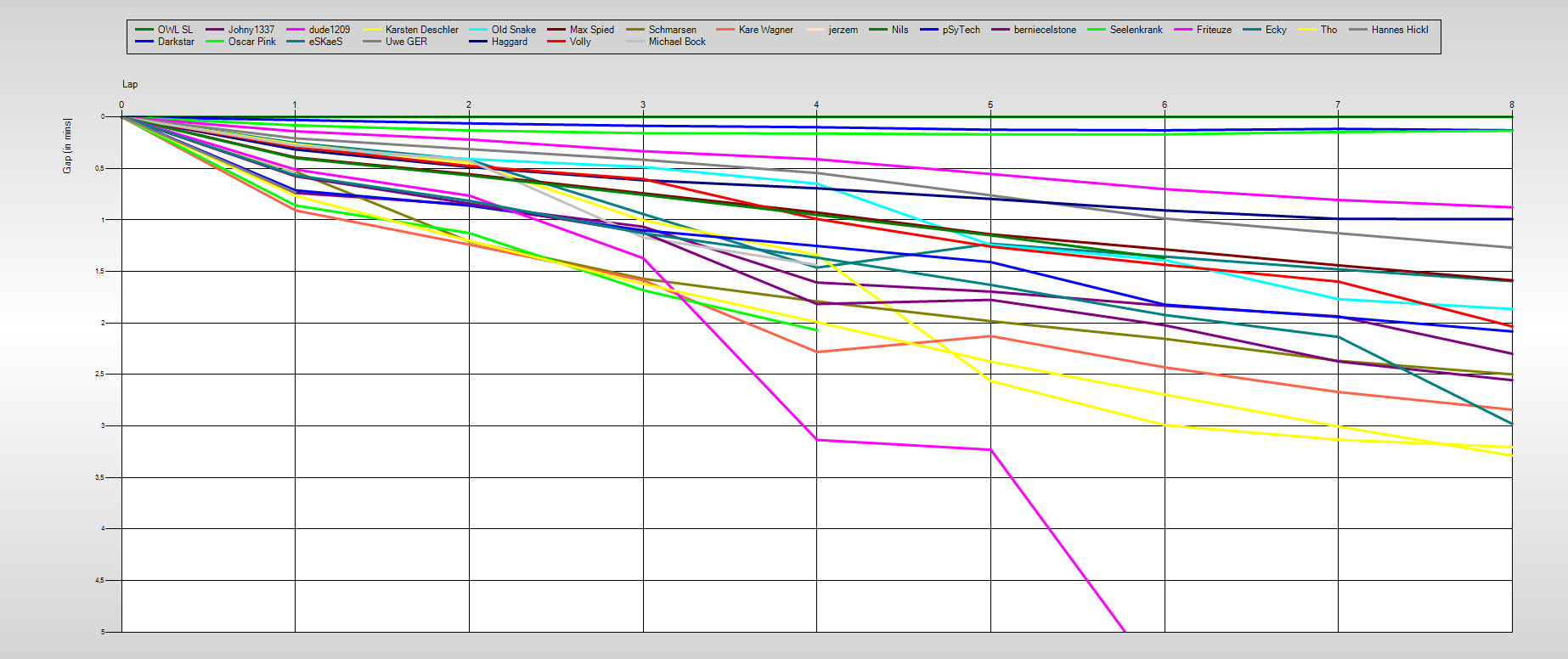
Task: Click the 4.5 value on gap axis
Action: click(100, 581)
